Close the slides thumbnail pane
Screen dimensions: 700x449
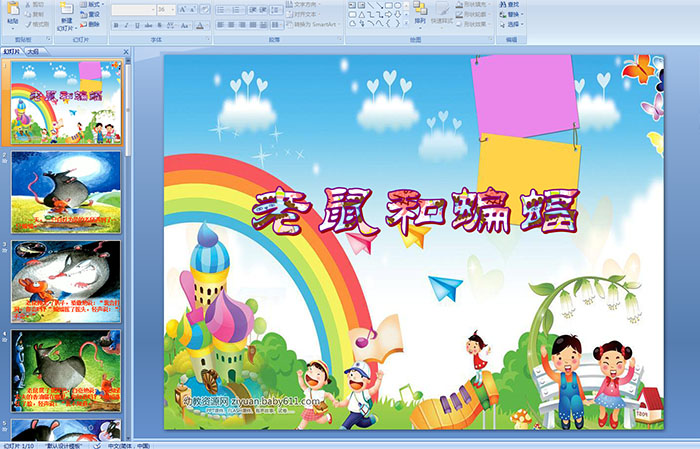[126, 52]
